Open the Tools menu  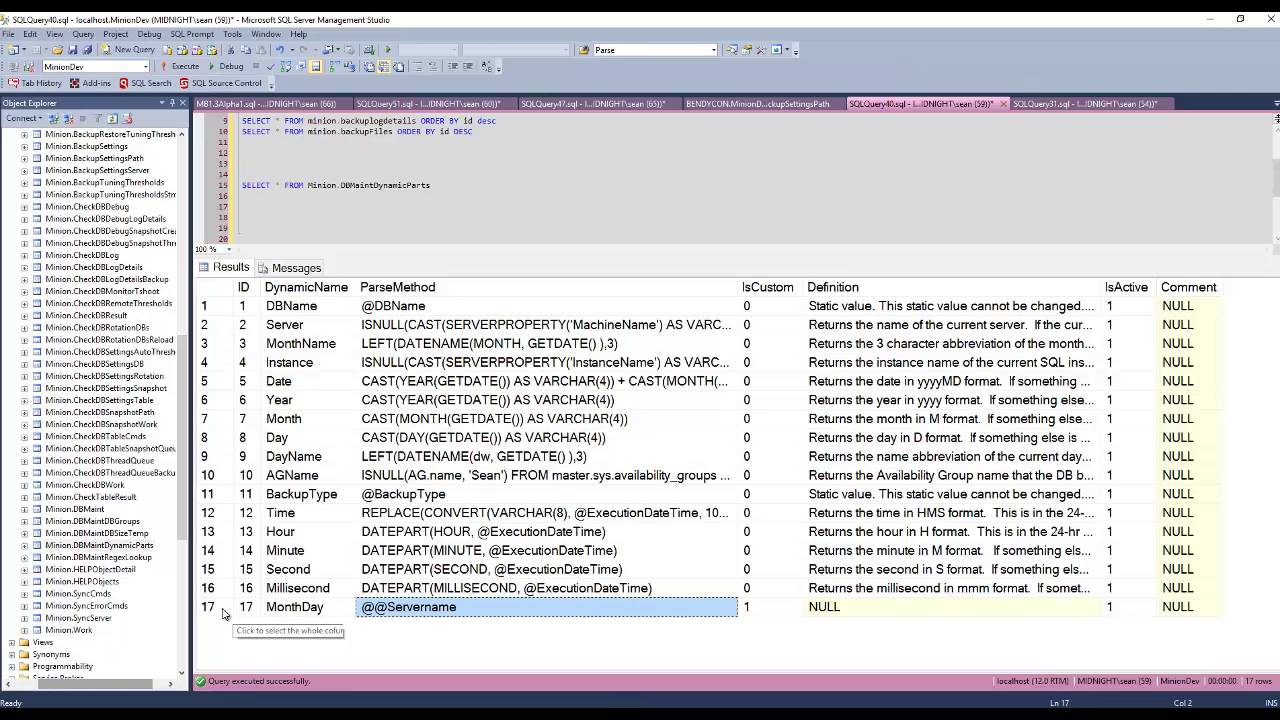click(x=232, y=34)
